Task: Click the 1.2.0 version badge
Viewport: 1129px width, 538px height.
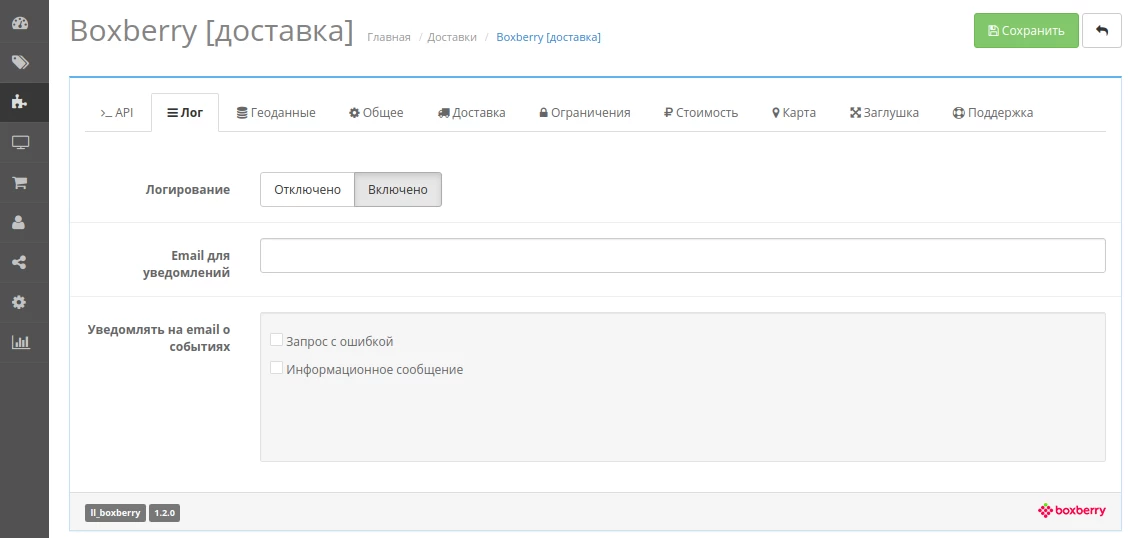Action: (x=164, y=513)
